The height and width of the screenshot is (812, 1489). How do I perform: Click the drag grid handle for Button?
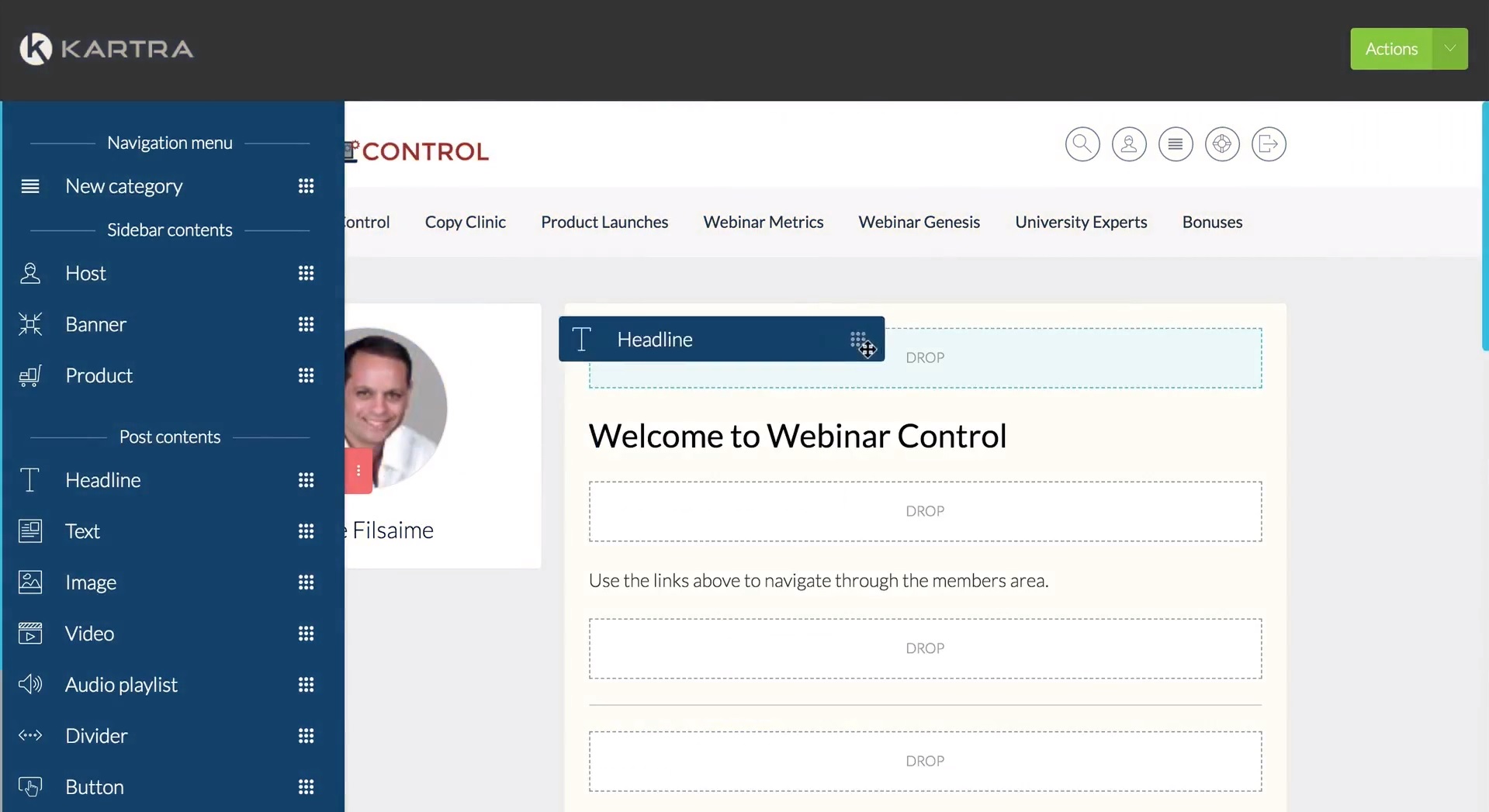[306, 787]
